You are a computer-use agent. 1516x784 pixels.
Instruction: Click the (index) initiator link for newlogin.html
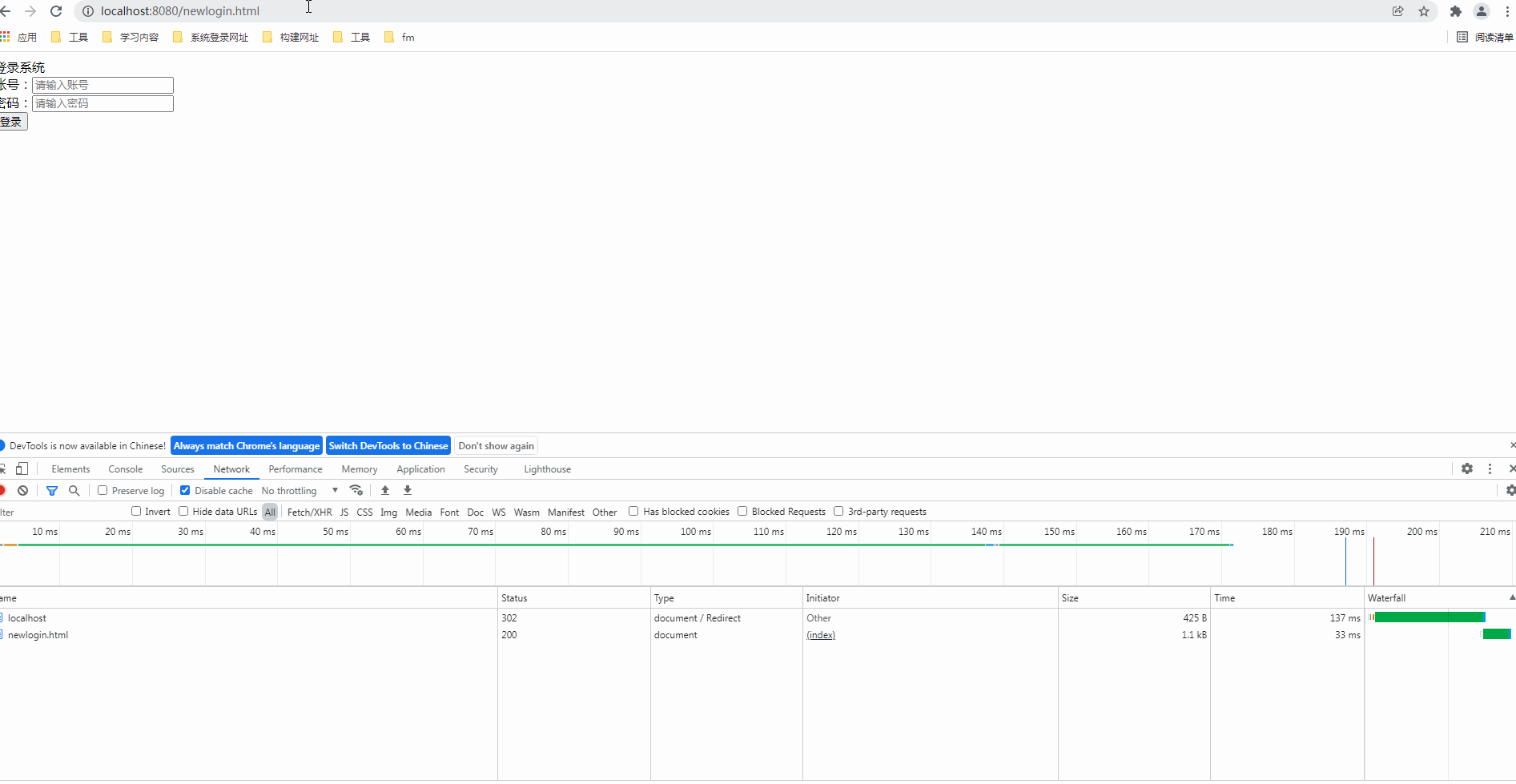pos(821,634)
